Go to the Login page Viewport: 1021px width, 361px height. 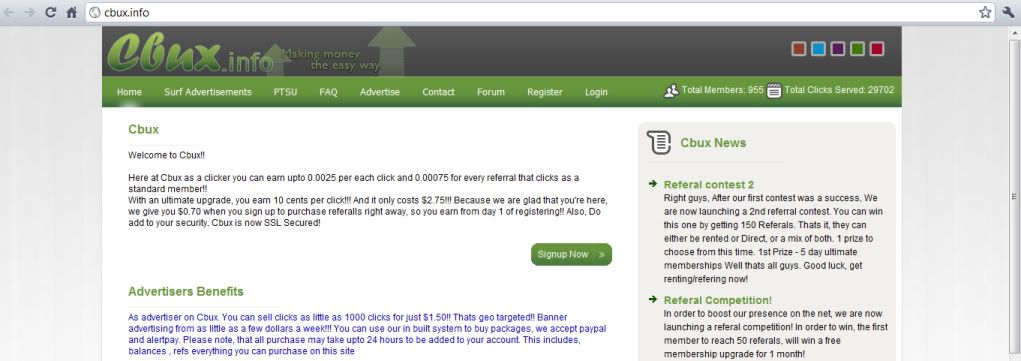(596, 92)
